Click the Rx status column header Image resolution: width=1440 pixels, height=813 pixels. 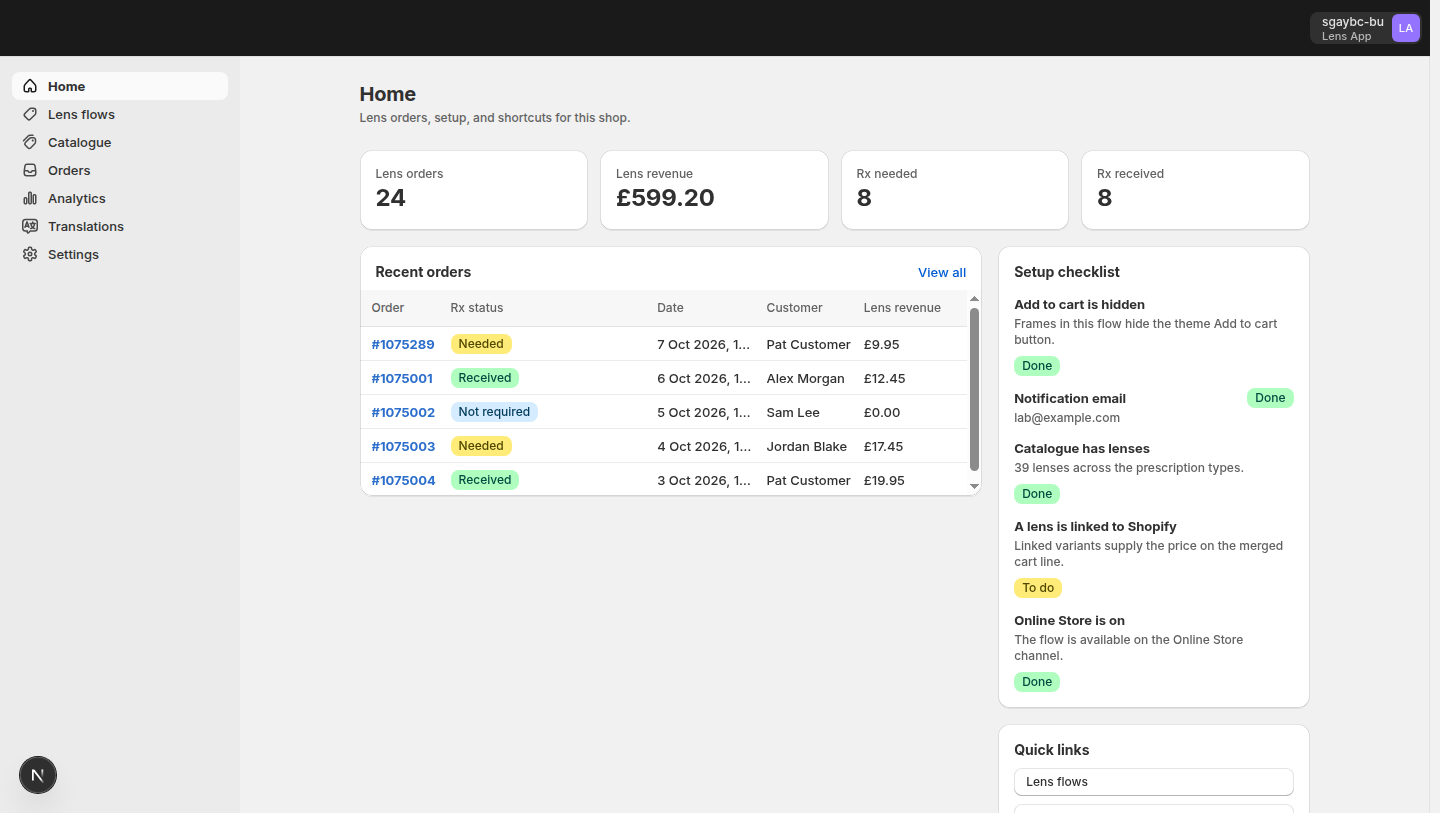477,308
